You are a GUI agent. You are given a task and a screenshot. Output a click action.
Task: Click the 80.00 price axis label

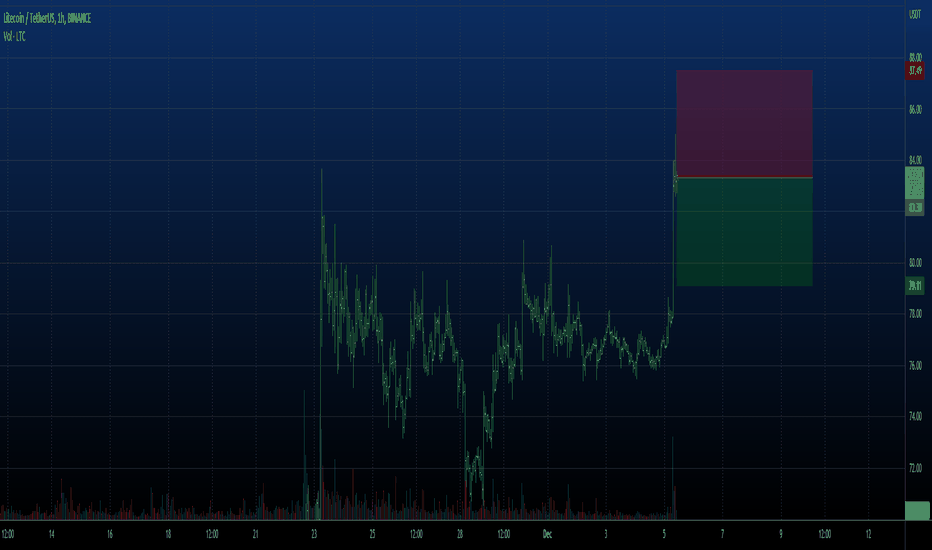click(x=915, y=263)
